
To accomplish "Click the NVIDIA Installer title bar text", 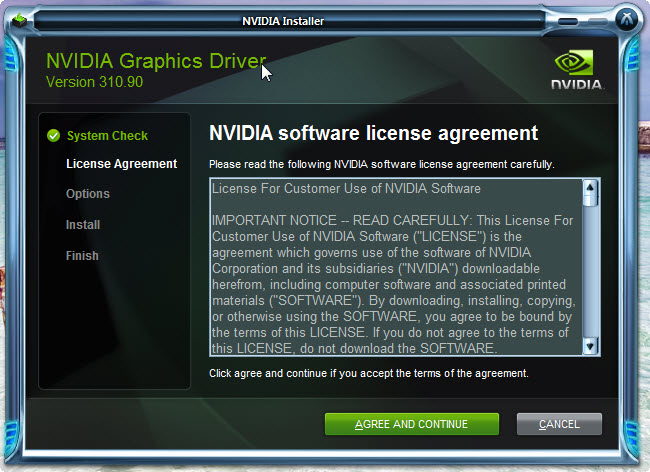I will pos(283,21).
